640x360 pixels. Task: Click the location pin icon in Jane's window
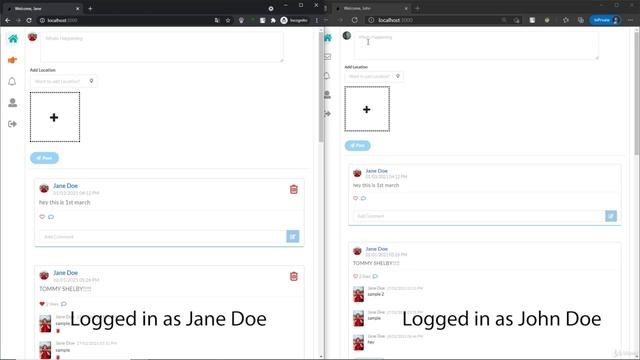click(x=91, y=81)
